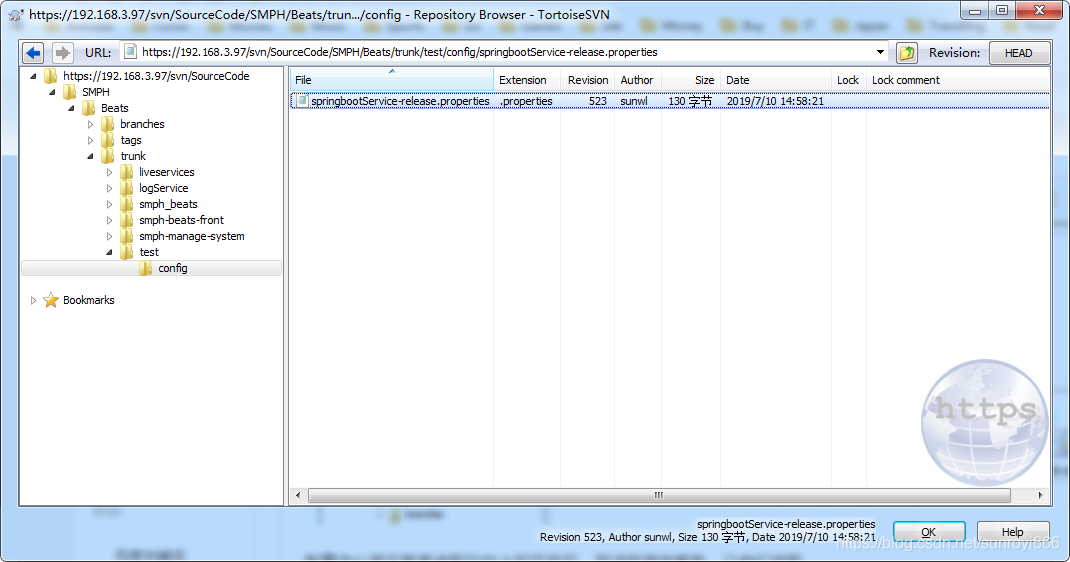Click the file icon inside the URL field
Screen dimensions: 1070x562
click(x=130, y=52)
